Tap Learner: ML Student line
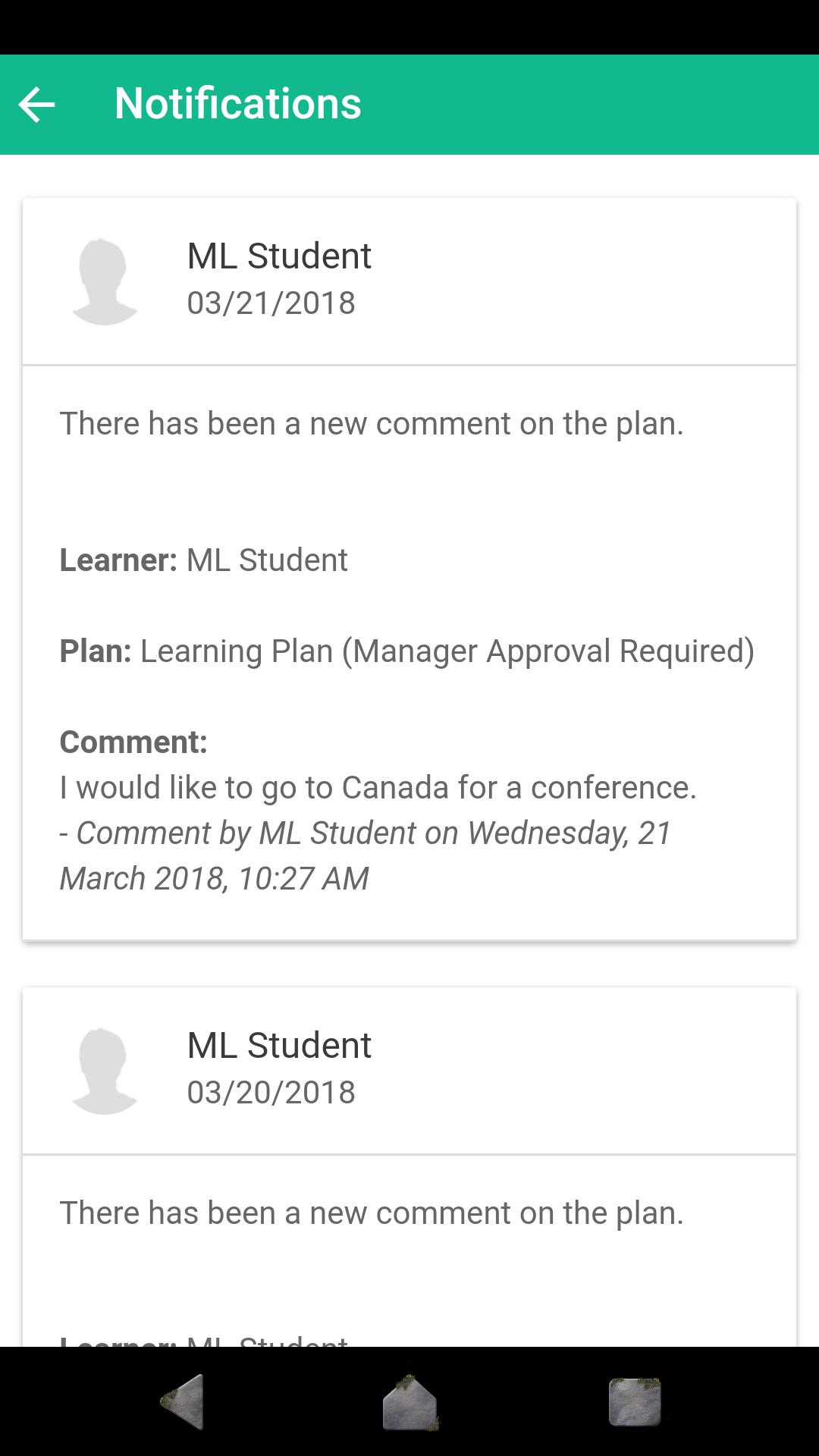This screenshot has height=1456, width=819. pos(203,560)
